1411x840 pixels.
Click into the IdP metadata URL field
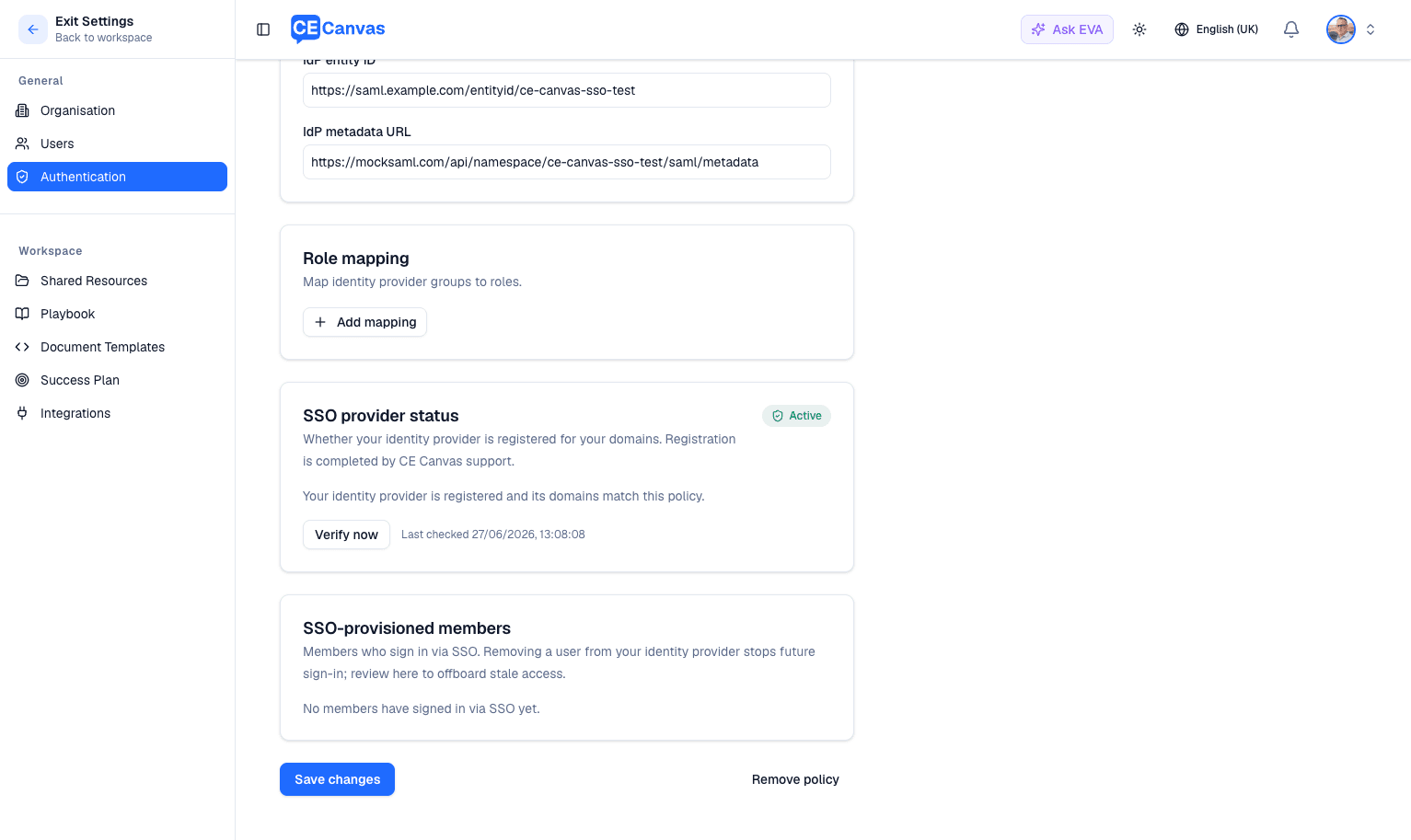[567, 162]
